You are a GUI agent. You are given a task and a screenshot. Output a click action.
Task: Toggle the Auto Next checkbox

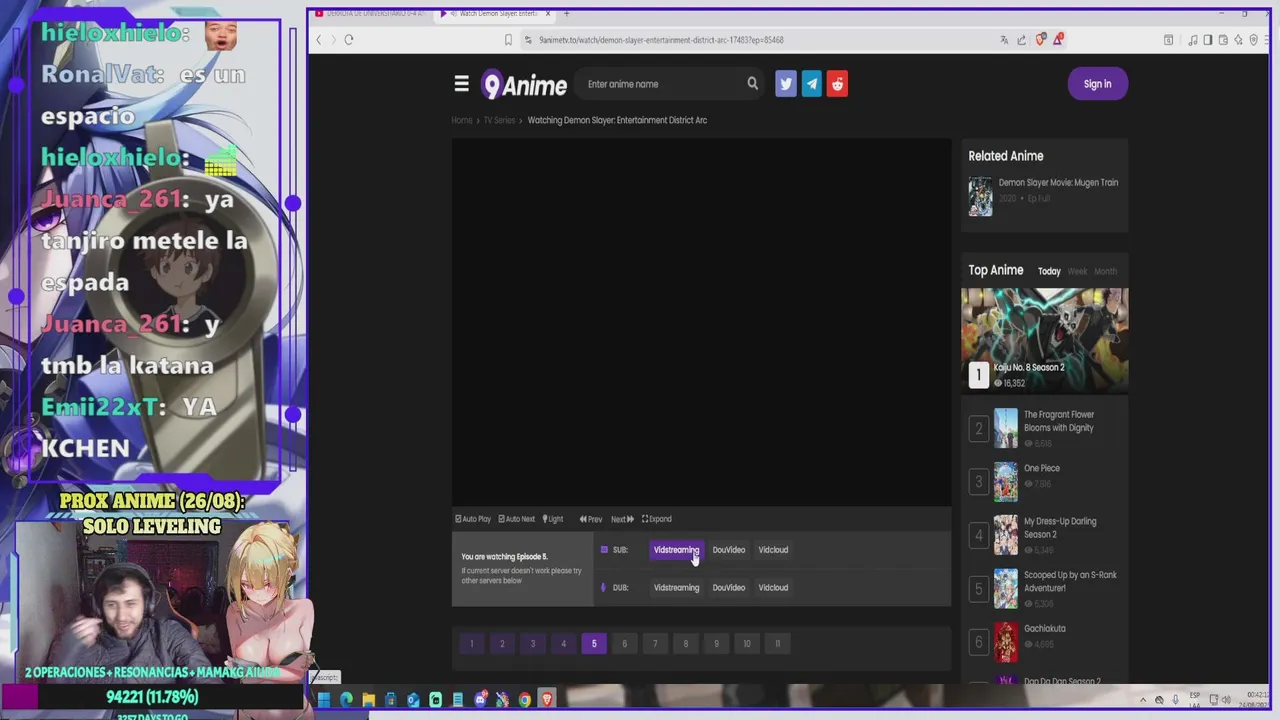click(x=517, y=519)
